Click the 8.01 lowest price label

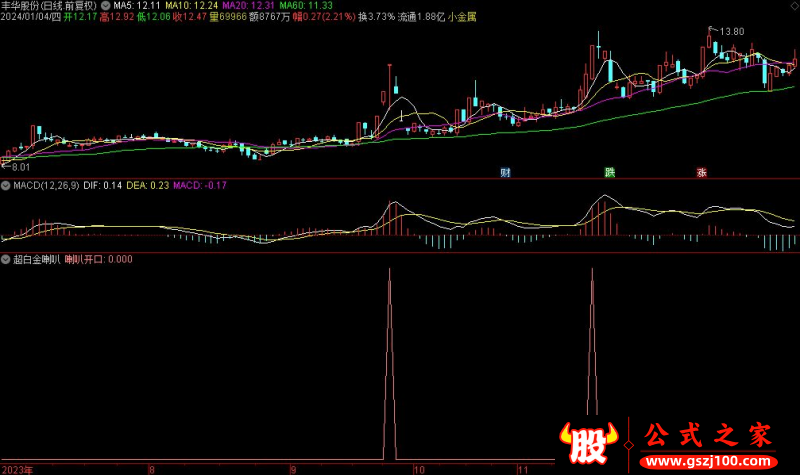(20, 167)
